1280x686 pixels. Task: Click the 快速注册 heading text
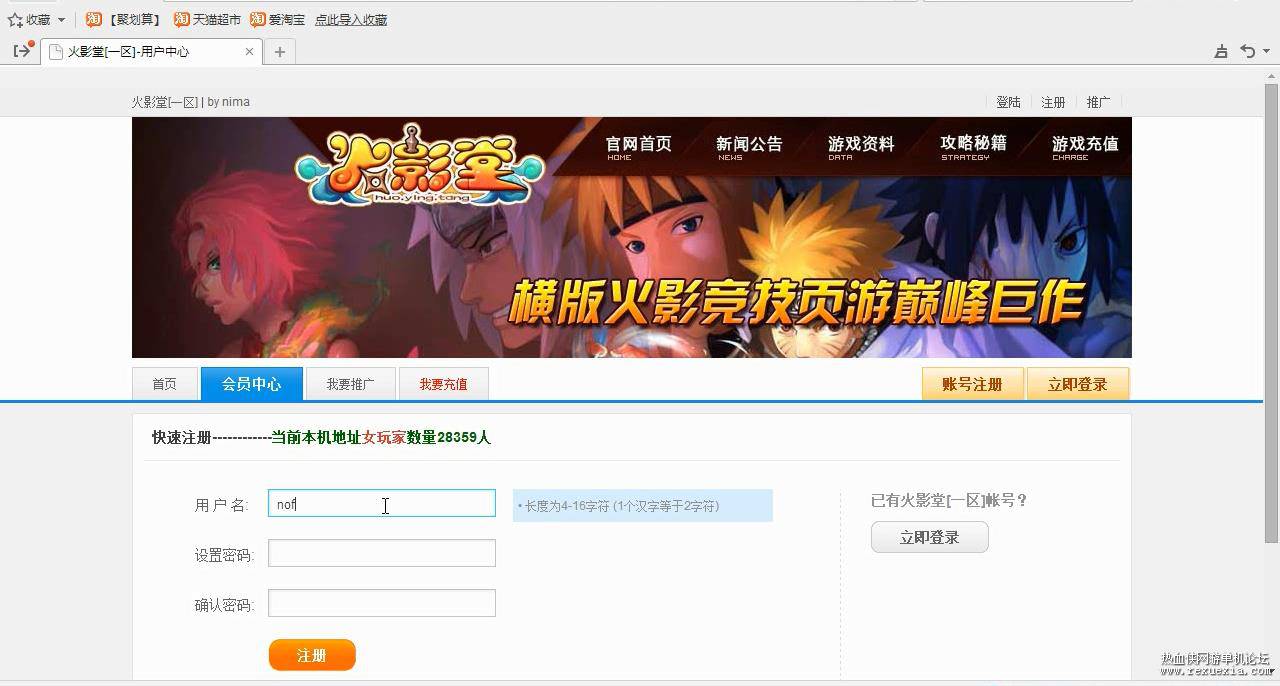pos(182,438)
